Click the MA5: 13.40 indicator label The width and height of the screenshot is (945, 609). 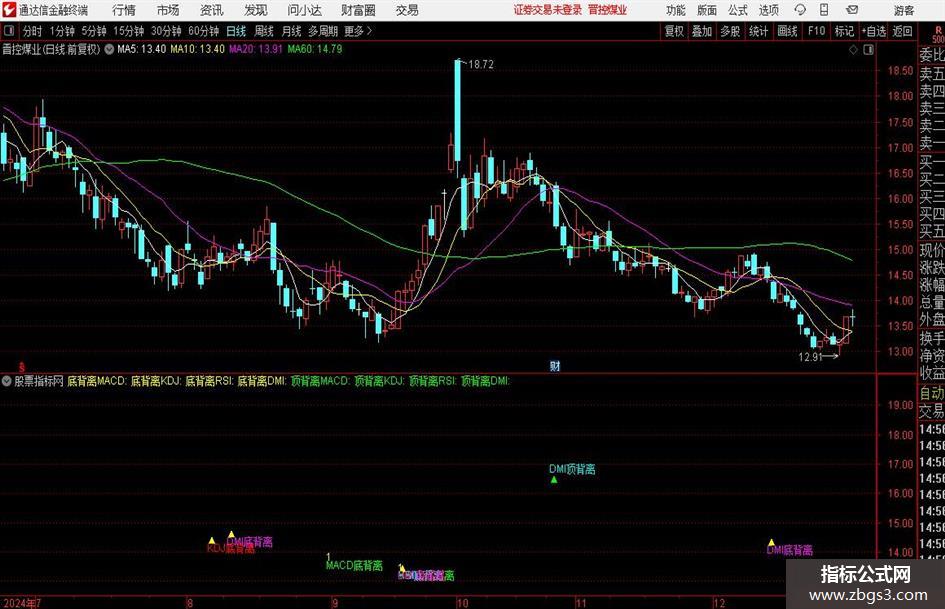tap(142, 49)
